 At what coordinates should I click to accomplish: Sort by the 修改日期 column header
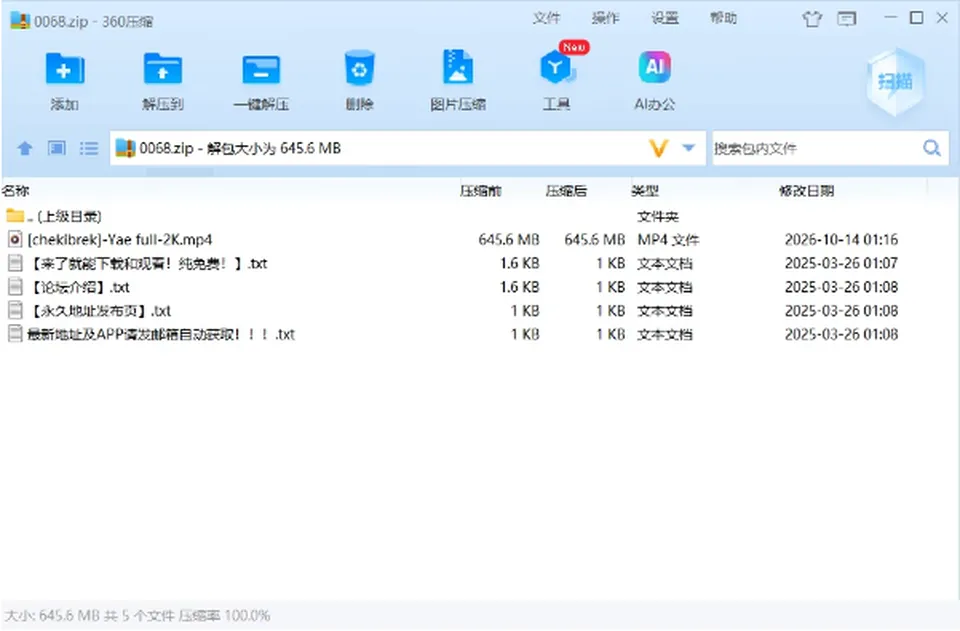pos(806,191)
